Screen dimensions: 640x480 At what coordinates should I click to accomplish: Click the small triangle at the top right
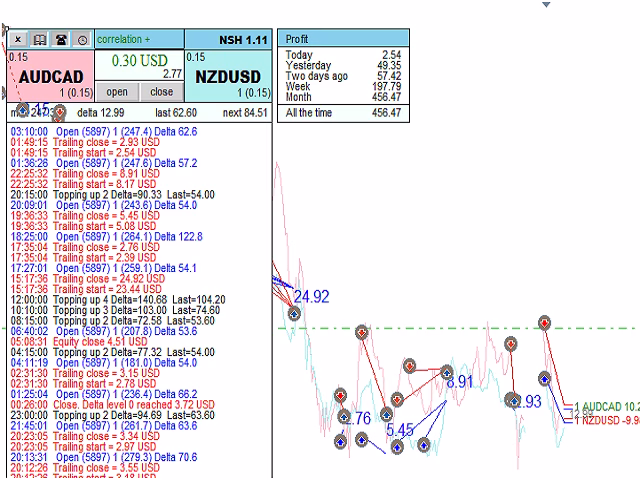(573, 5)
